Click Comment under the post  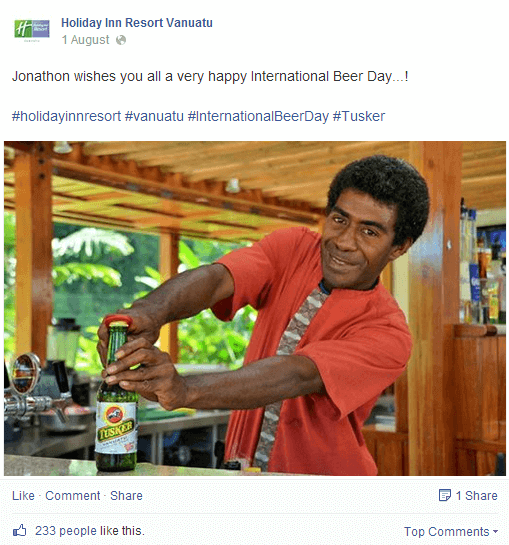pyautogui.click(x=73, y=495)
